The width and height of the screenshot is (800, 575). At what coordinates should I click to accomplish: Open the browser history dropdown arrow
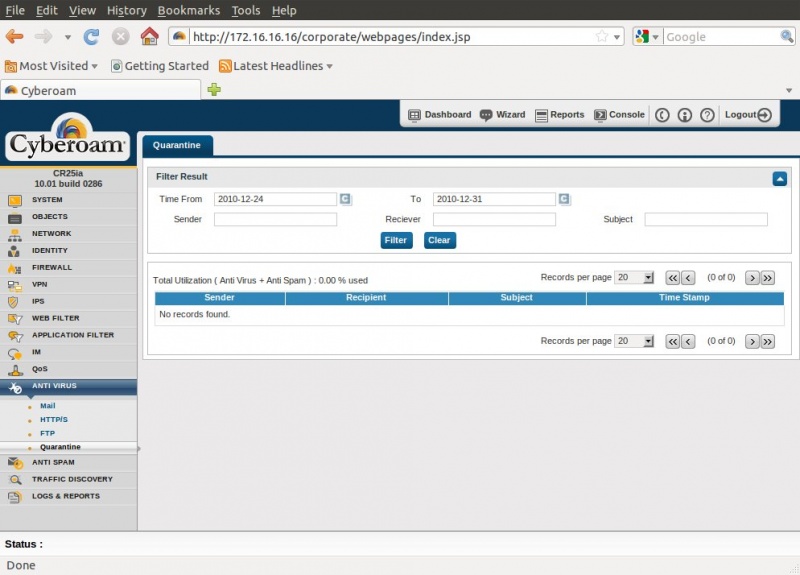coord(68,37)
